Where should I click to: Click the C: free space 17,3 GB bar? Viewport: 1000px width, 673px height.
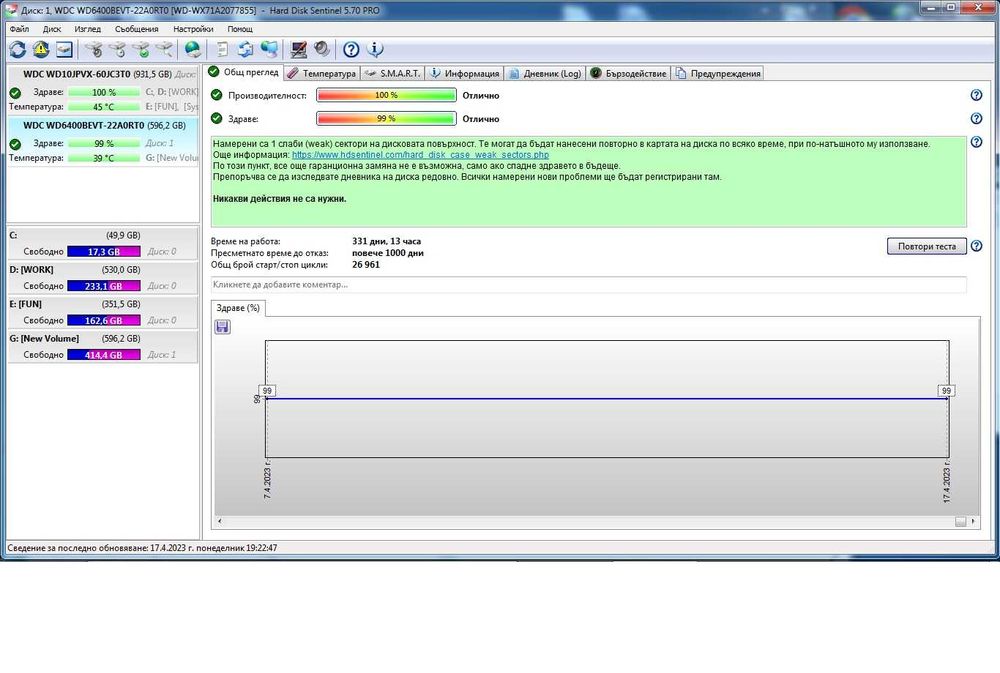coord(104,251)
